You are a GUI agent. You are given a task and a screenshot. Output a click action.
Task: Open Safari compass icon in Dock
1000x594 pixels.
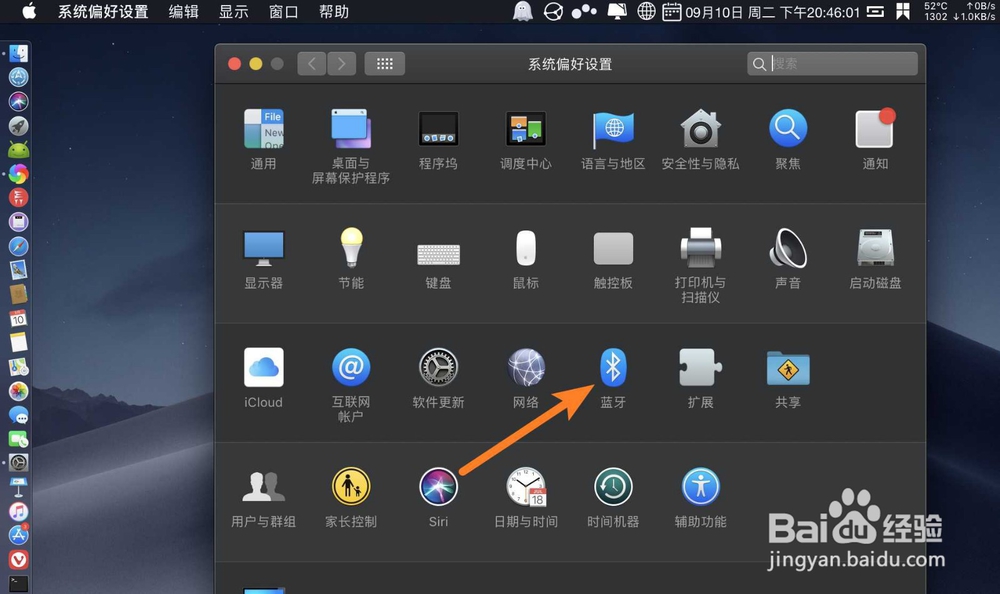pos(18,246)
